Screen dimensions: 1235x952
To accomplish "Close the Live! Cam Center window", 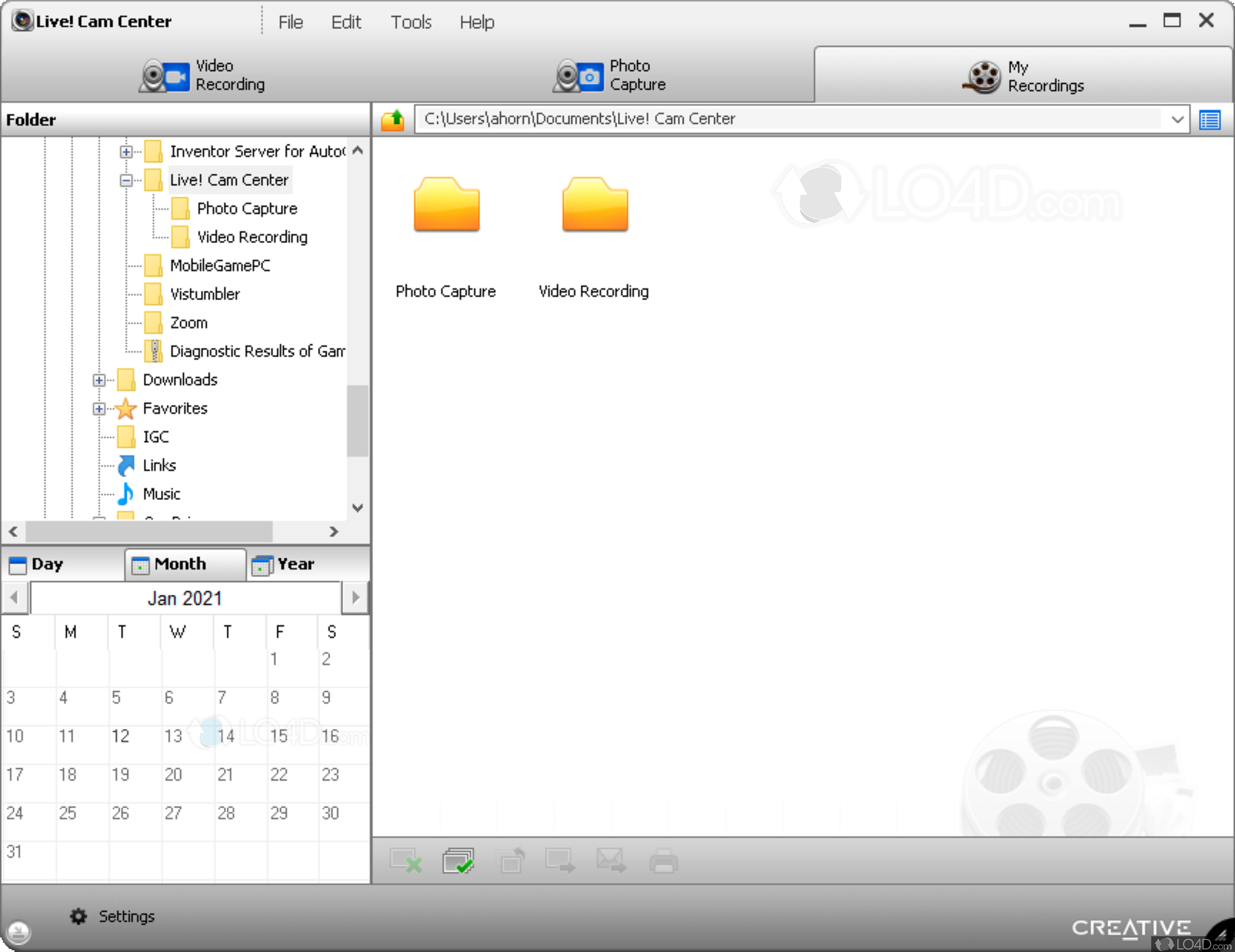I will pos(1206,21).
